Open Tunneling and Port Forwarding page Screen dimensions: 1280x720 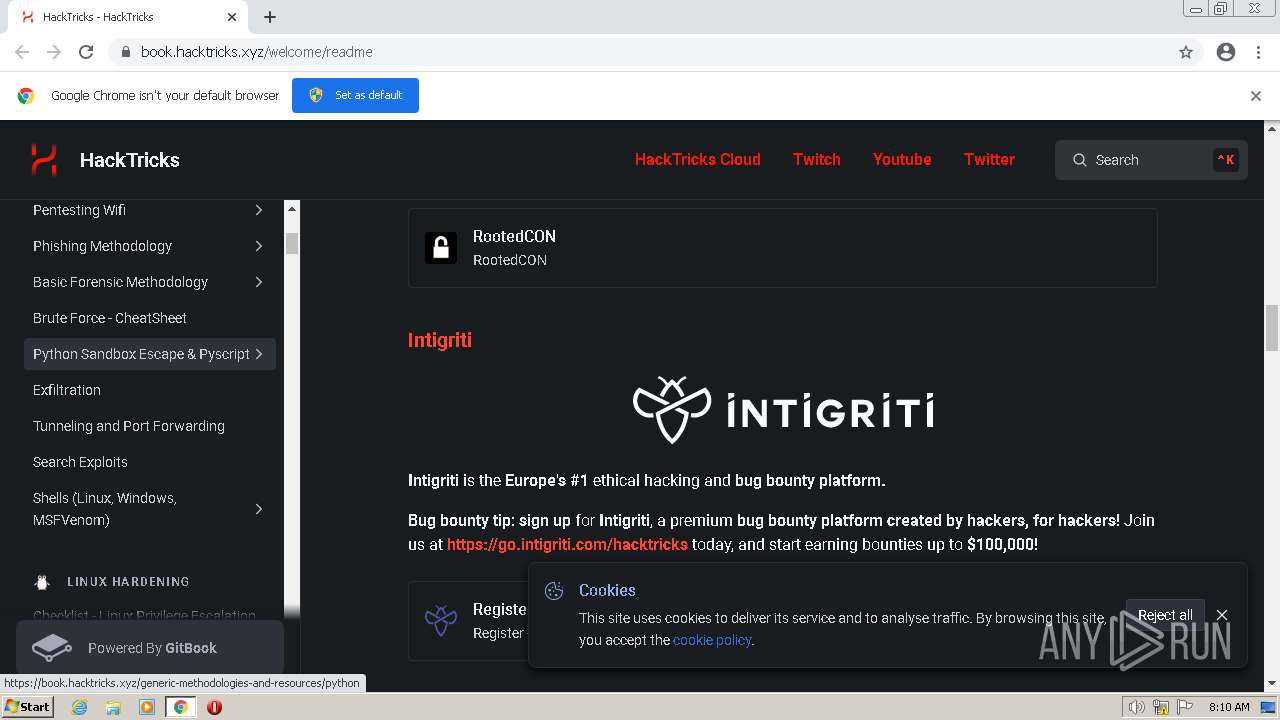[x=129, y=426]
